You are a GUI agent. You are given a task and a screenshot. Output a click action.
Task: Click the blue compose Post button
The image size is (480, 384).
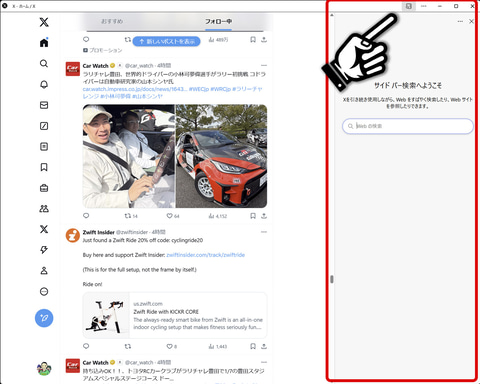click(44, 318)
